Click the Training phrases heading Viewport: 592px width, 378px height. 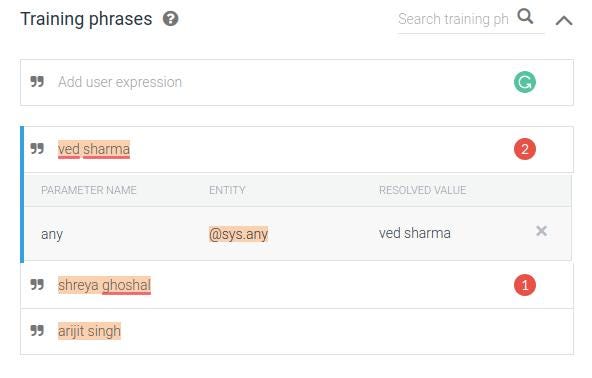click(86, 19)
